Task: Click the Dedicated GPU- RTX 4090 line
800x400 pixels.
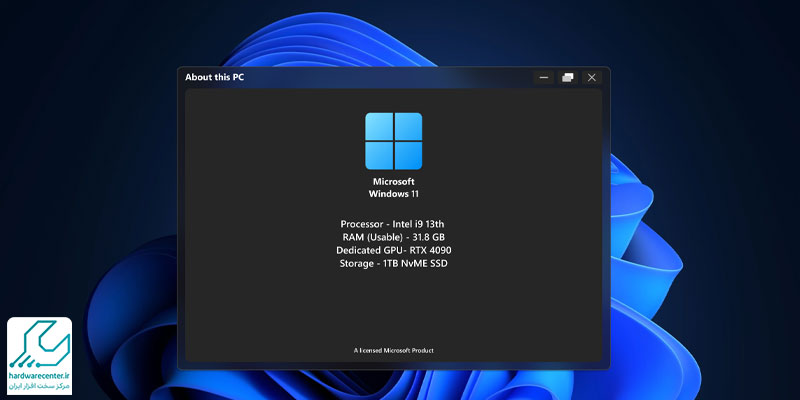Action: click(393, 251)
